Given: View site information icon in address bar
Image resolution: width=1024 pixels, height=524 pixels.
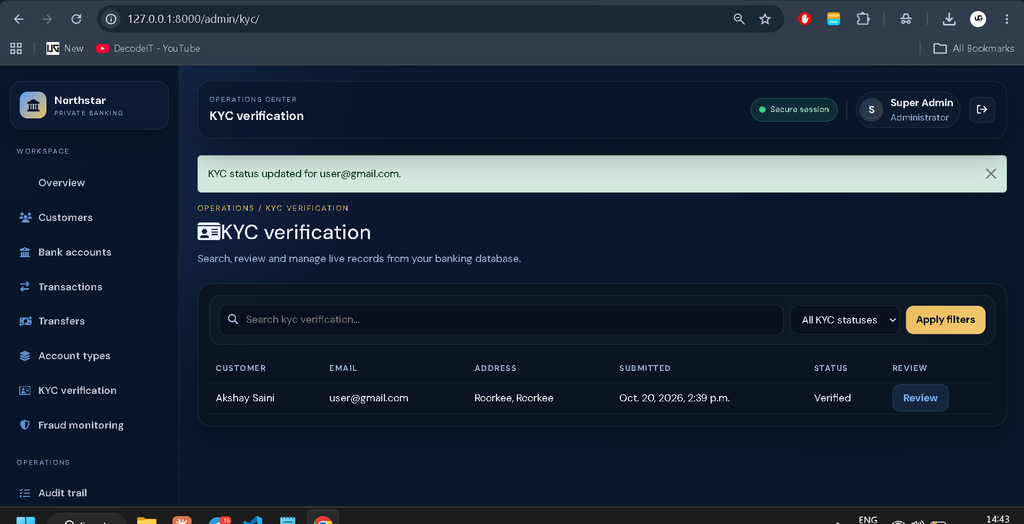Looking at the screenshot, I should click(x=111, y=19).
